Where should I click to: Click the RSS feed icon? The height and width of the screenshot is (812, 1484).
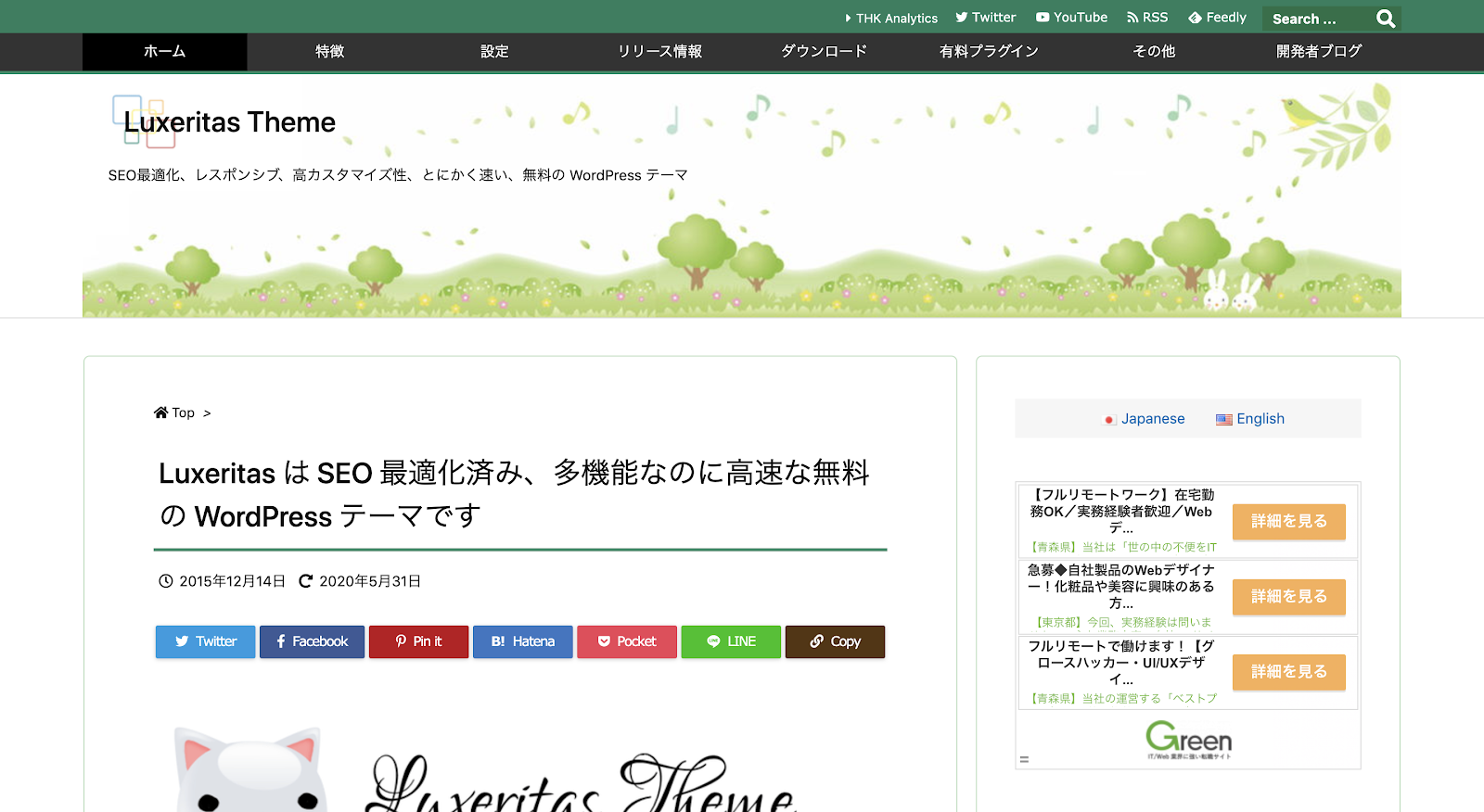pos(1132,18)
